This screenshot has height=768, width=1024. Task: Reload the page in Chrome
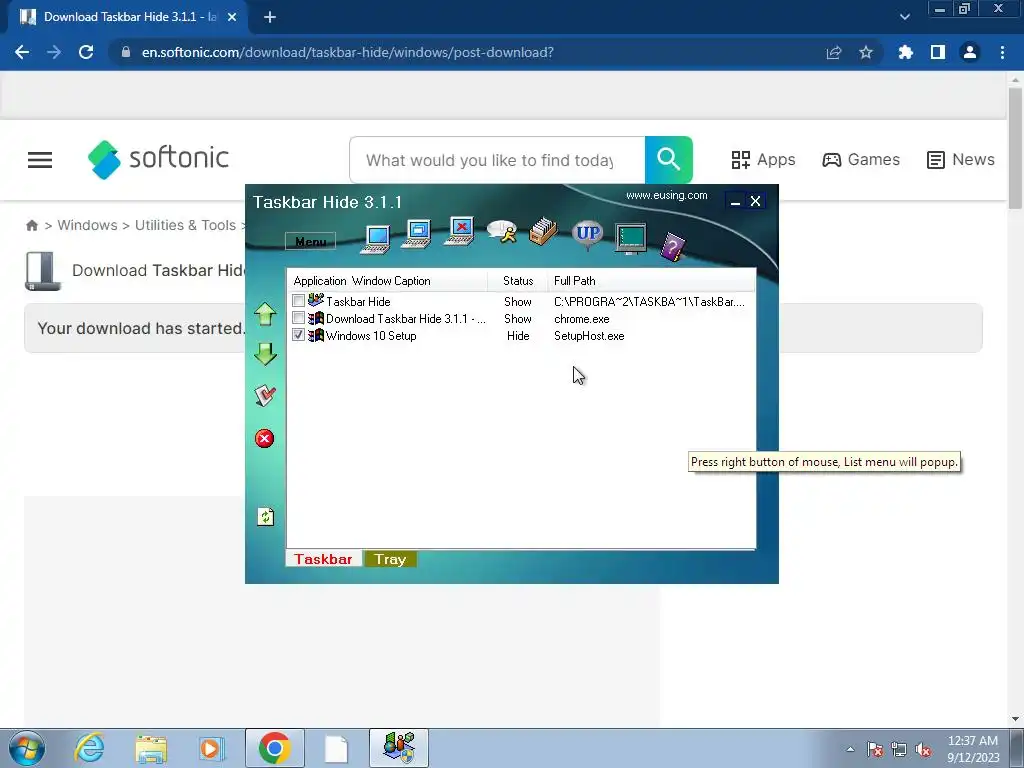pyautogui.click(x=86, y=52)
